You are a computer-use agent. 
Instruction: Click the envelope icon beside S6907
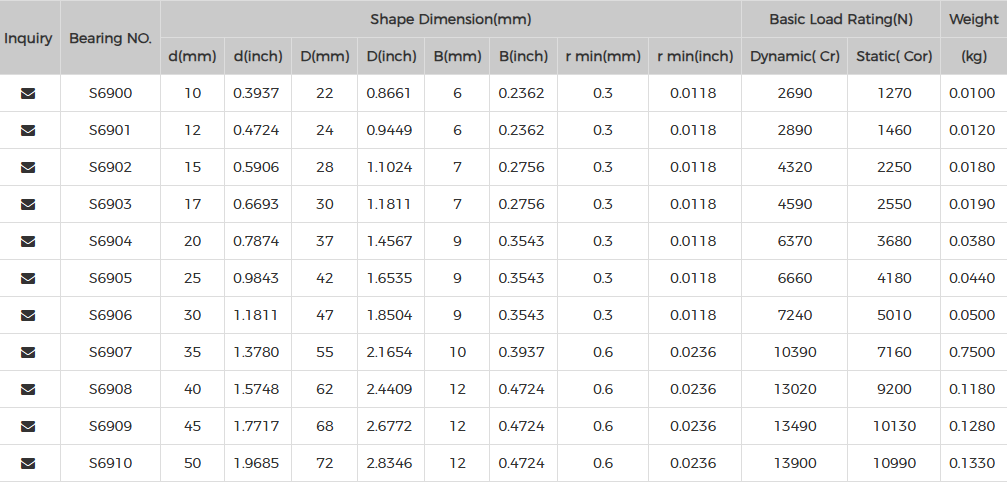pos(28,352)
